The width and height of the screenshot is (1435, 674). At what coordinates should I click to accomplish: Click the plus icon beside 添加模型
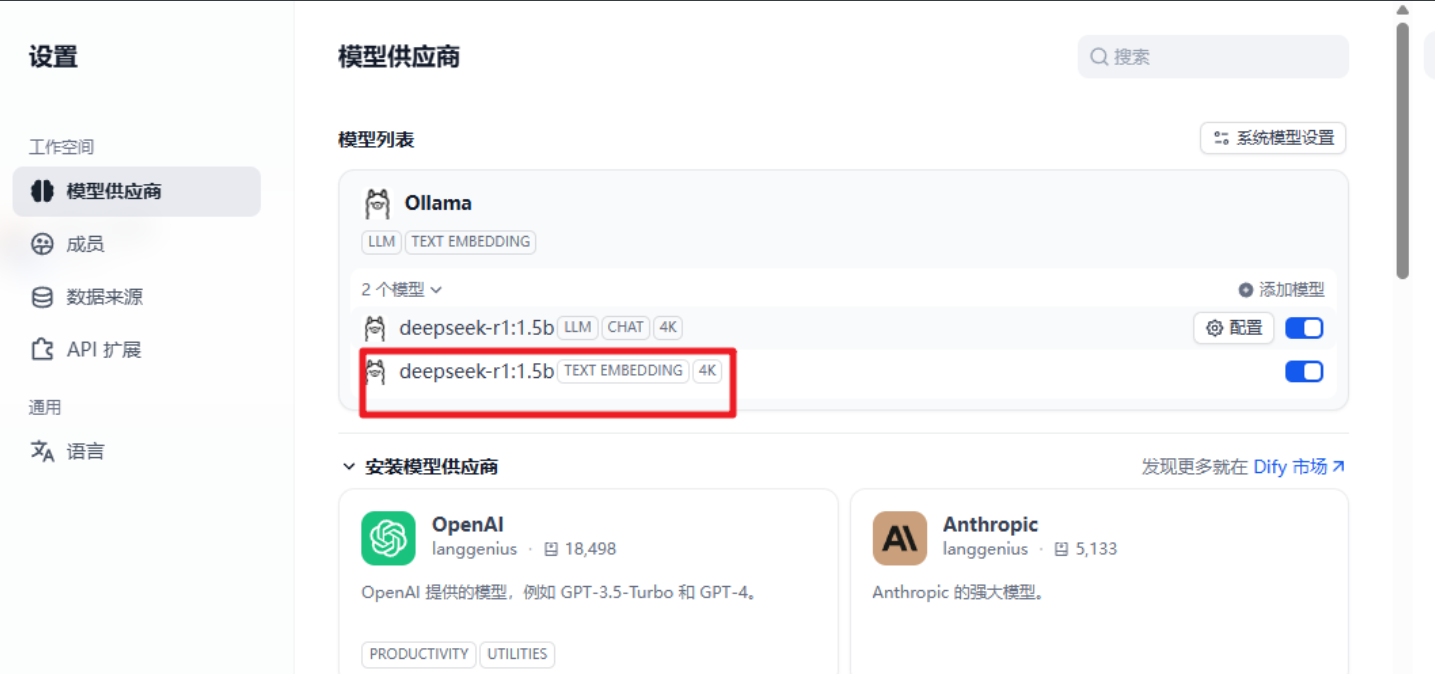[x=1246, y=290]
